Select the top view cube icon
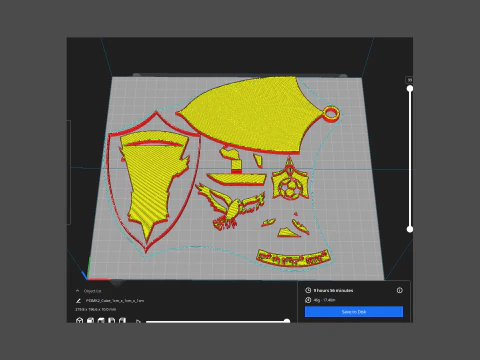 click(x=101, y=320)
